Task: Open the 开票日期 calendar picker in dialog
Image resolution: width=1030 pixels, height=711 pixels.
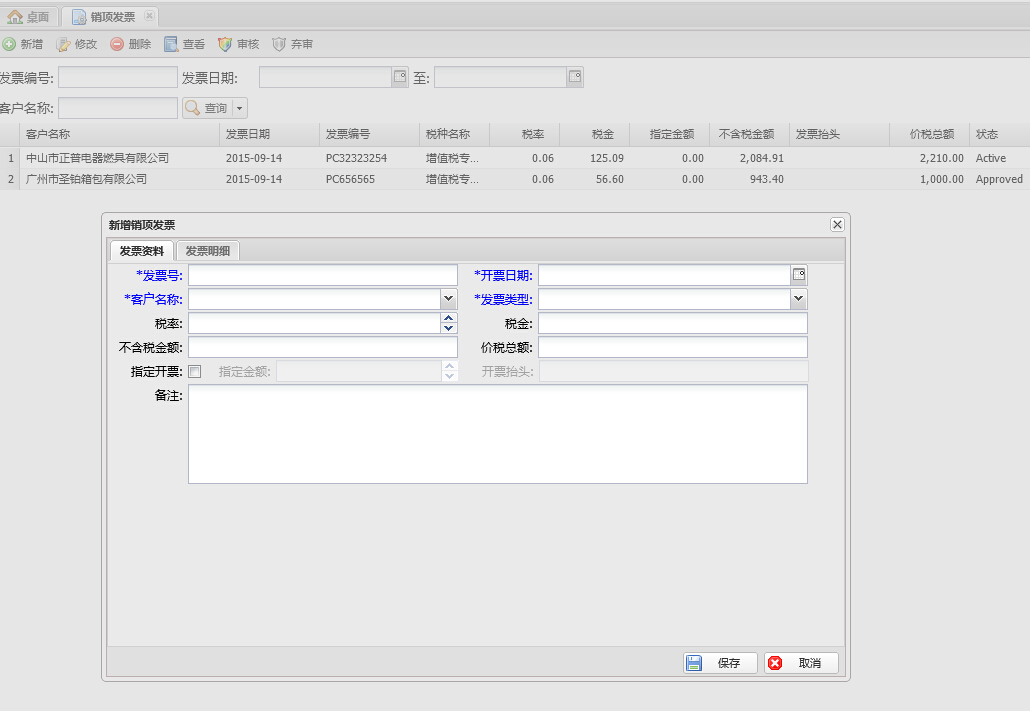Action: (799, 275)
